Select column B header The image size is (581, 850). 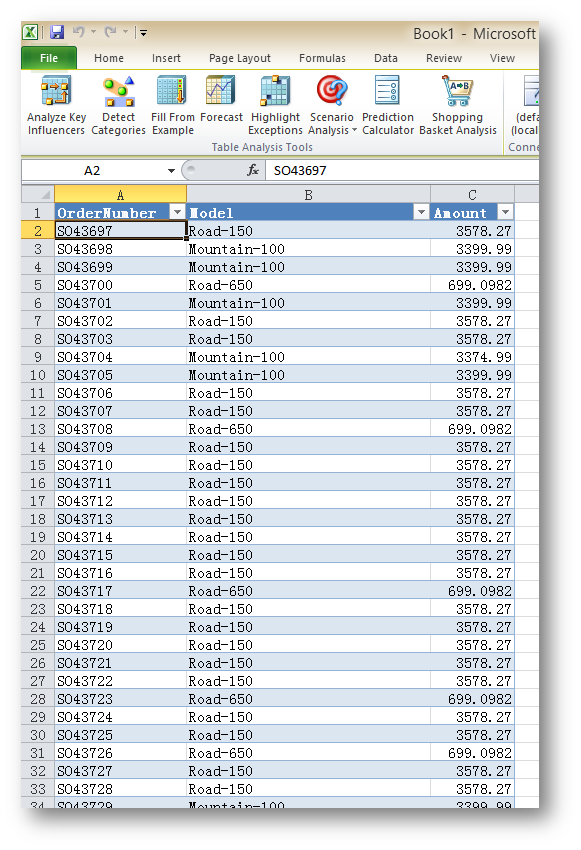coord(308,195)
